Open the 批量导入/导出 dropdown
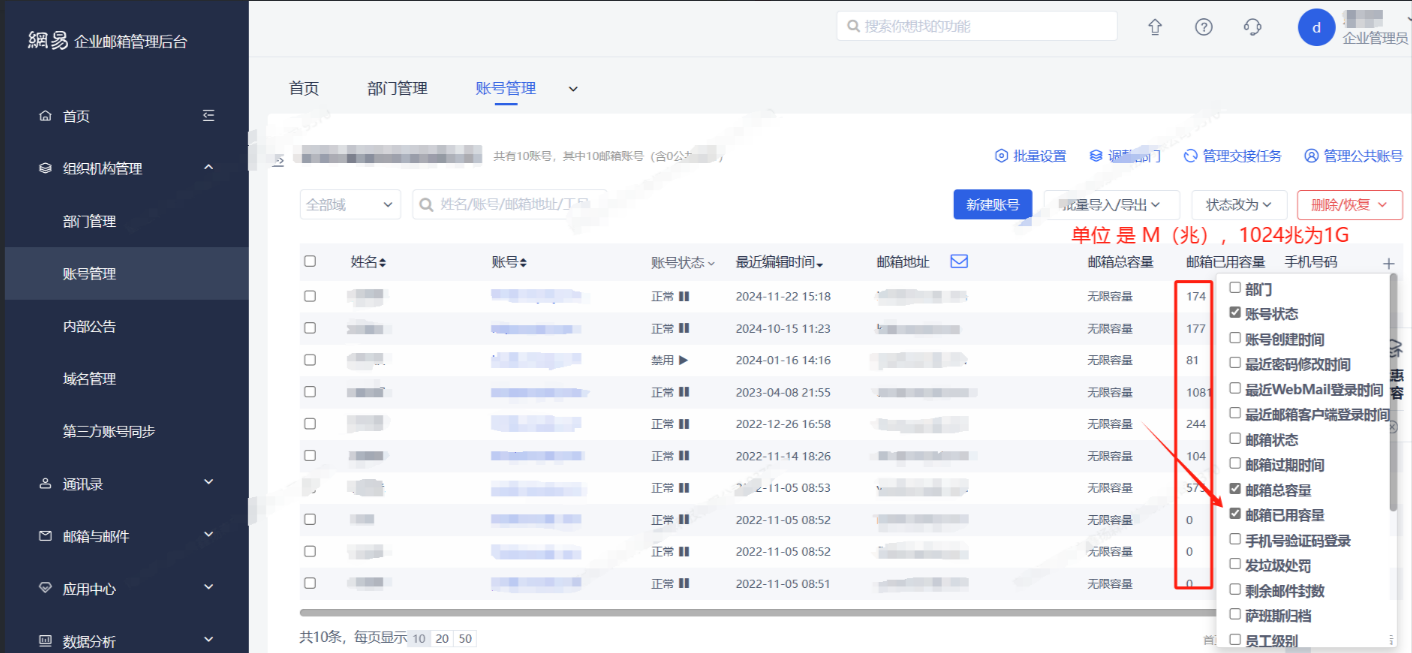The height and width of the screenshot is (653, 1412). [1110, 204]
